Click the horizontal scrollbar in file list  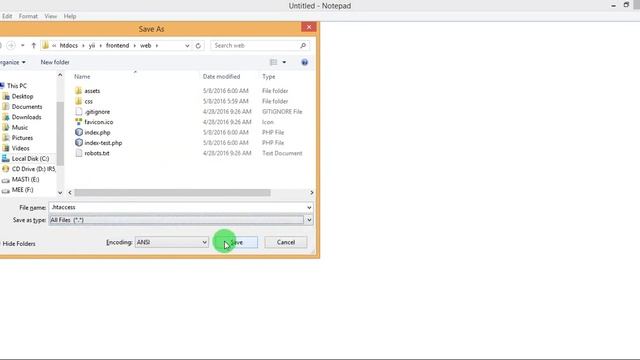[x=172, y=193]
